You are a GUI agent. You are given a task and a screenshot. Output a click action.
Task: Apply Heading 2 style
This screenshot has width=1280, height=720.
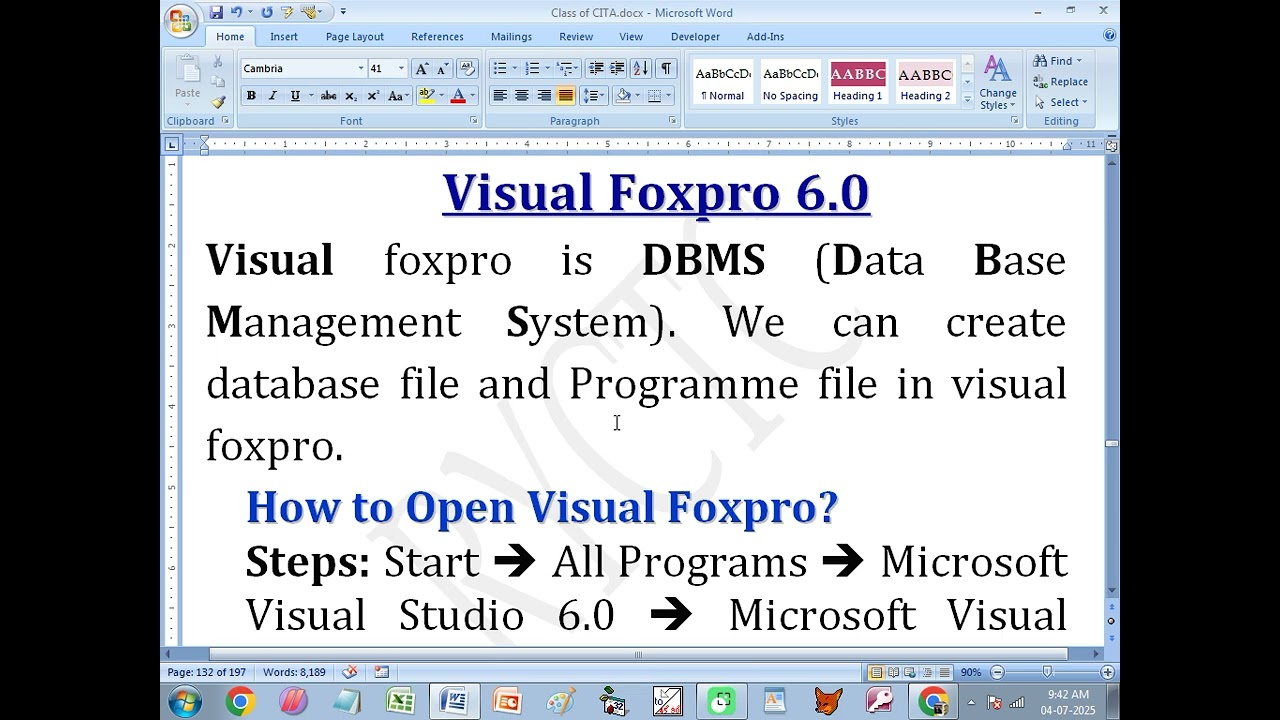(925, 81)
